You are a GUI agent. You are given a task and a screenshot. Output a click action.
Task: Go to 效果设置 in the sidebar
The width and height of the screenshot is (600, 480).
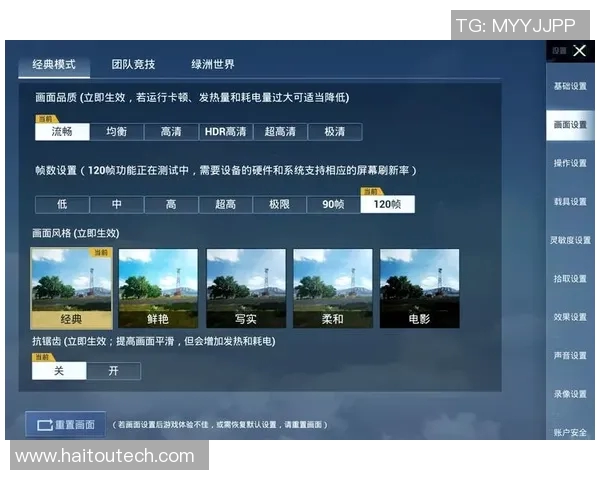click(570, 317)
